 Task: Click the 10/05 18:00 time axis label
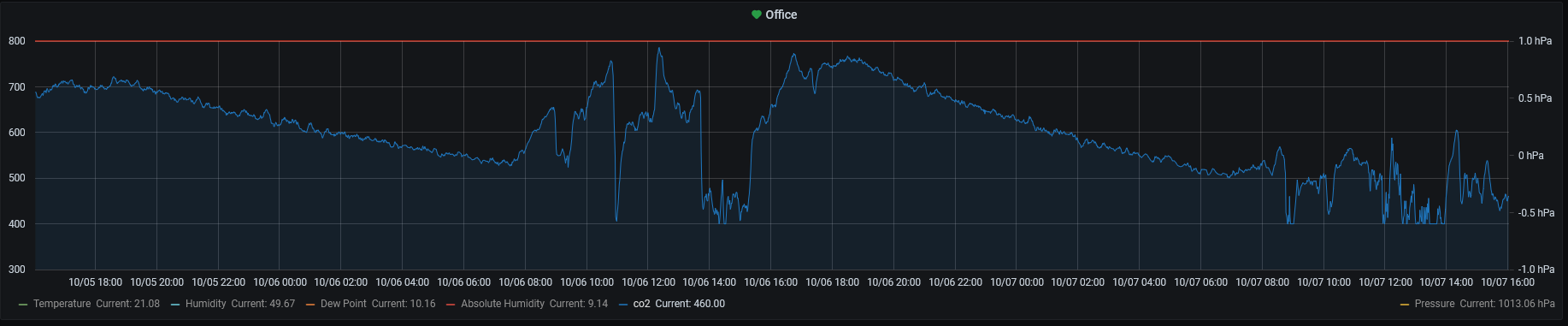(x=95, y=282)
